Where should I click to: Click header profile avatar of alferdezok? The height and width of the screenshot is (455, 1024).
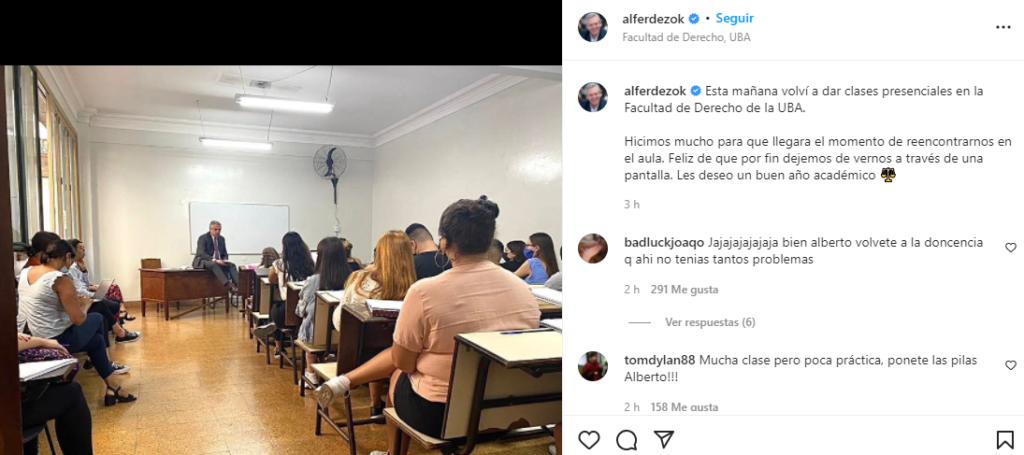click(x=593, y=27)
